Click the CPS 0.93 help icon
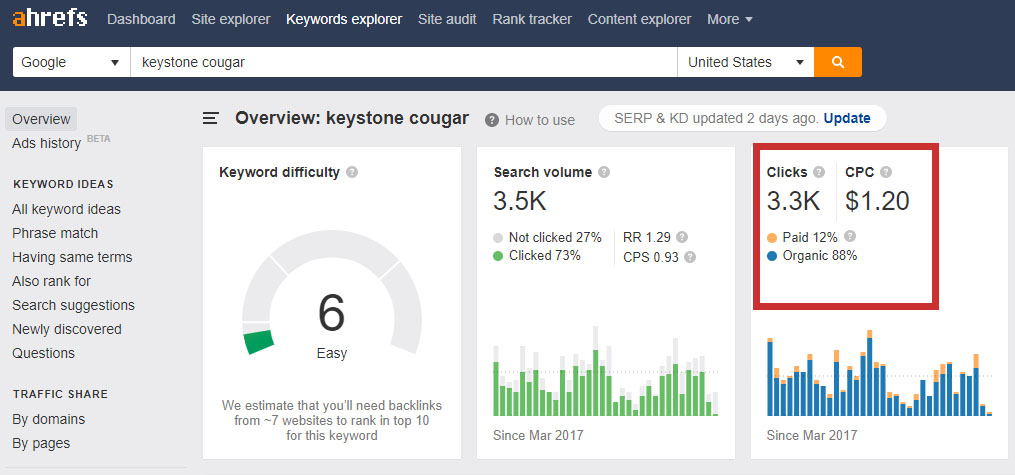Screen dimensions: 1015x475 pos(690,257)
